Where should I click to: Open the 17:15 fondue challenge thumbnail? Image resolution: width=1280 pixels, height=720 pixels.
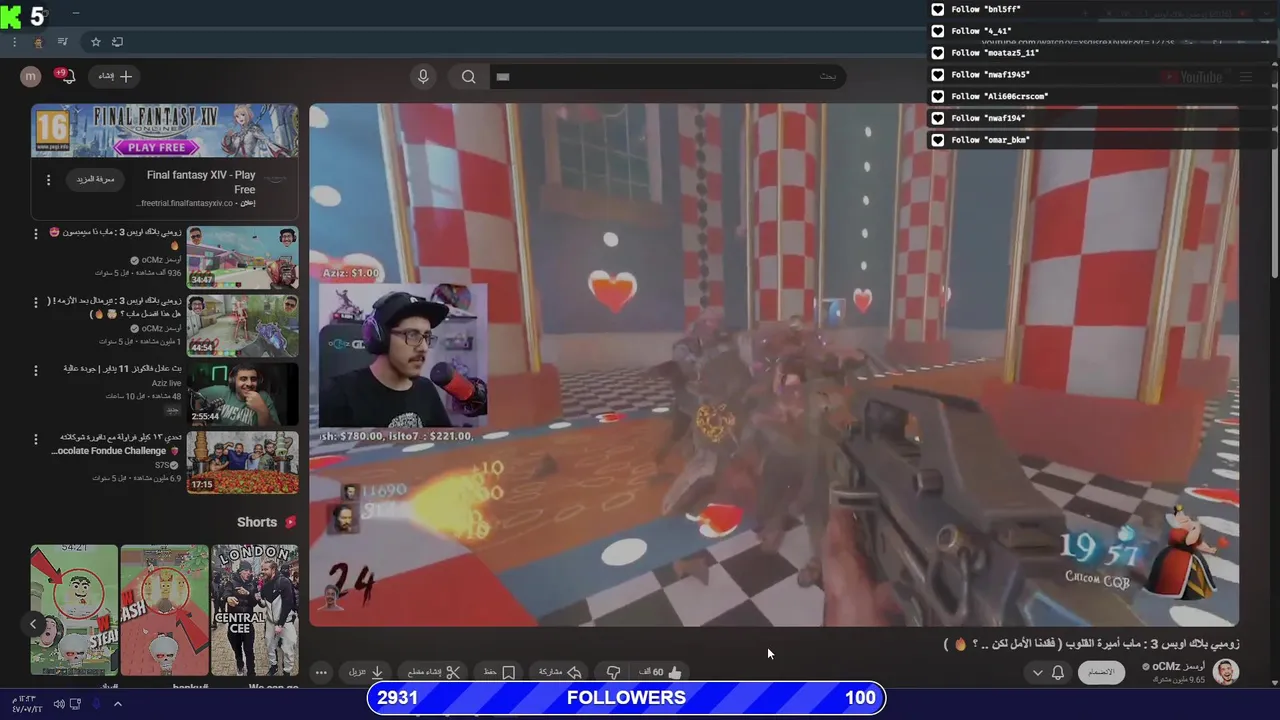[243, 463]
